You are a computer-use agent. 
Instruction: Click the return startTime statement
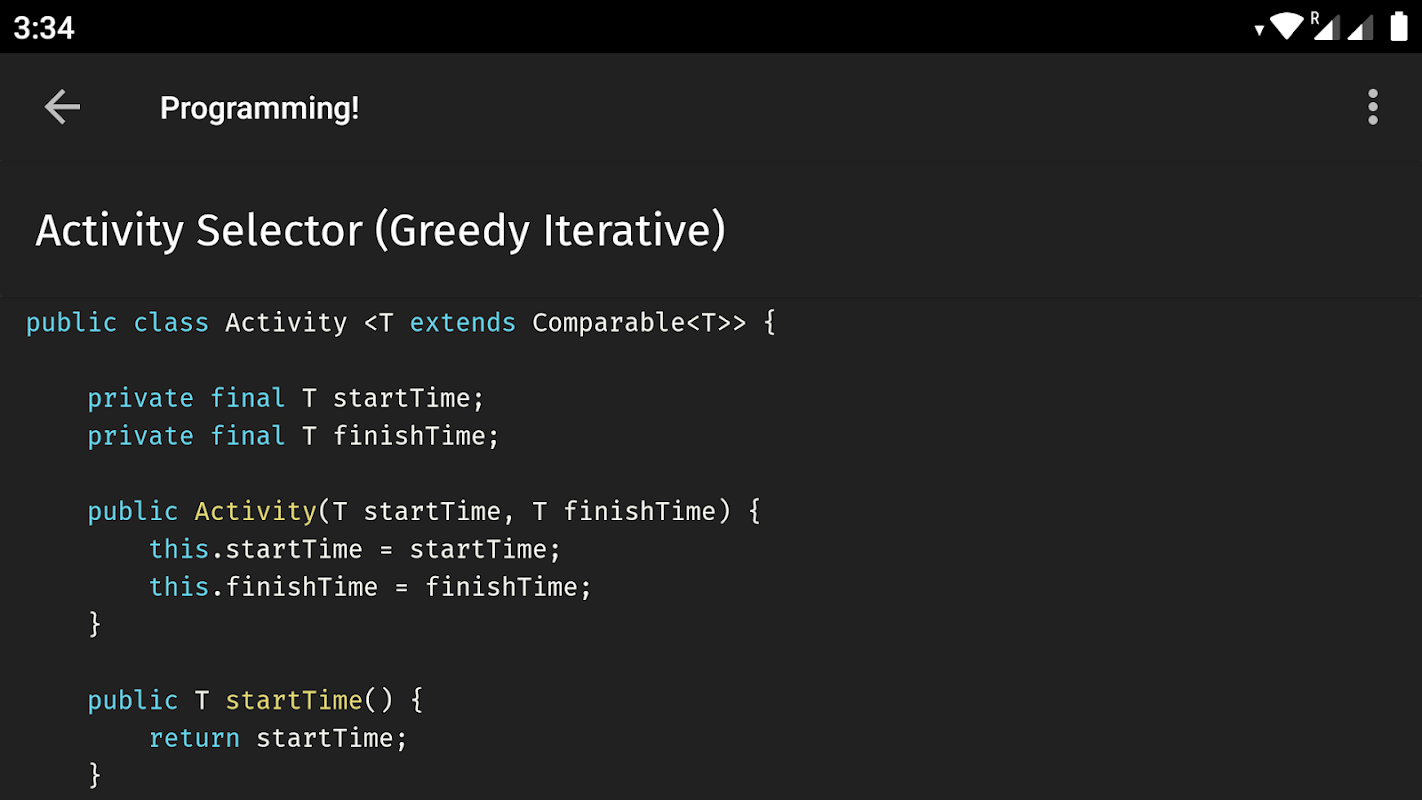[x=278, y=738]
